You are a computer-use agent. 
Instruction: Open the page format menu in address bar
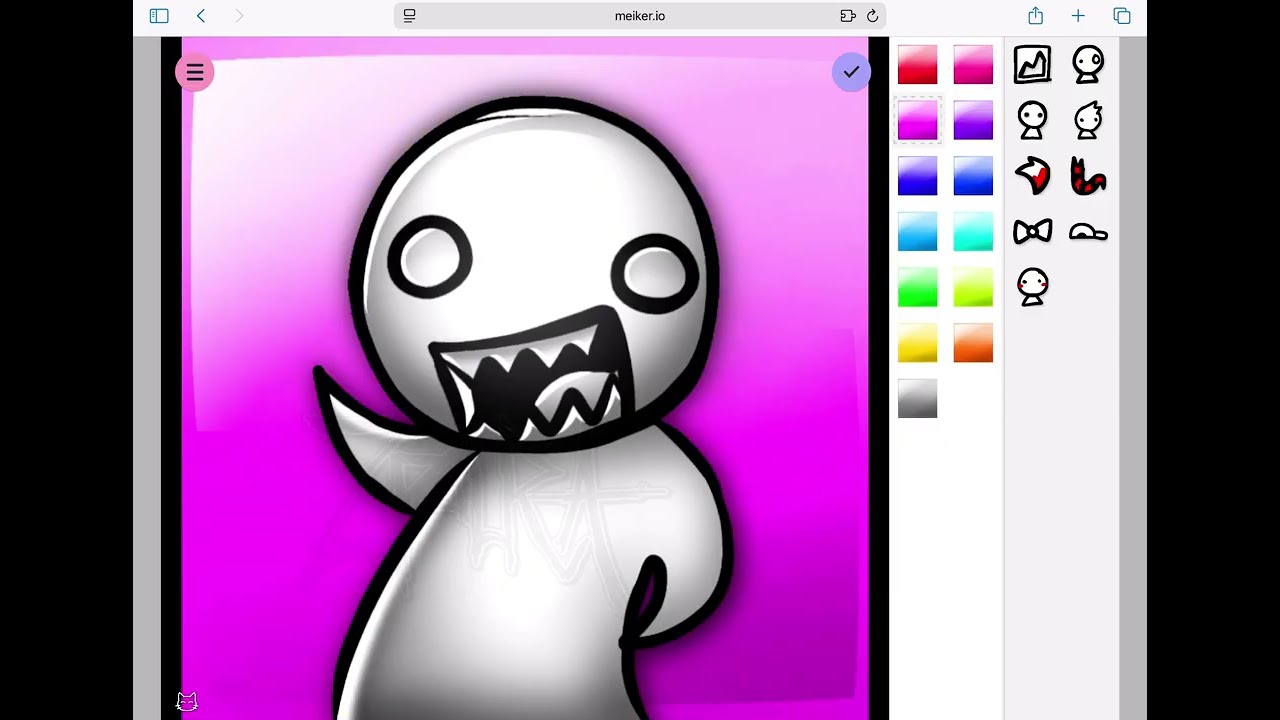[409, 16]
